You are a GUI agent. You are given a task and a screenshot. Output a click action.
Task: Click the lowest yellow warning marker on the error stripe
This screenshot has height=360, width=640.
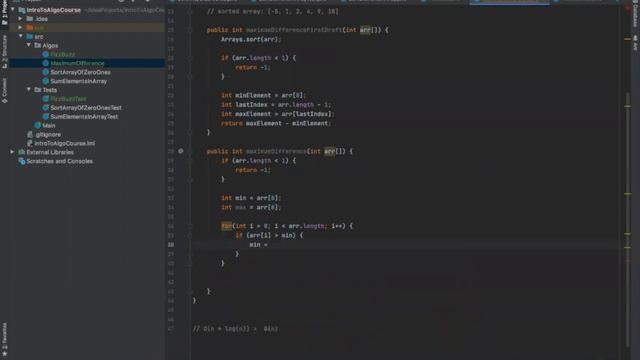(x=628, y=247)
